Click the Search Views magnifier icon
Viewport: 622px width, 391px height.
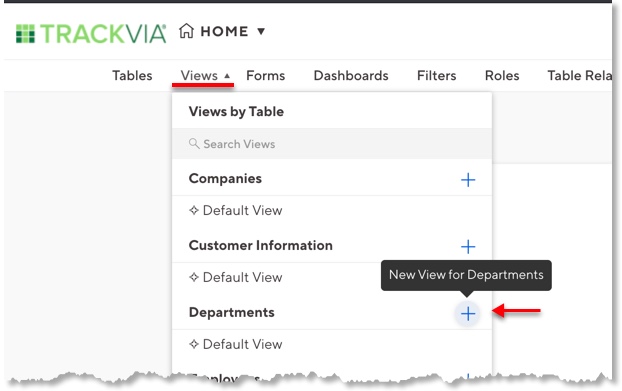point(194,144)
